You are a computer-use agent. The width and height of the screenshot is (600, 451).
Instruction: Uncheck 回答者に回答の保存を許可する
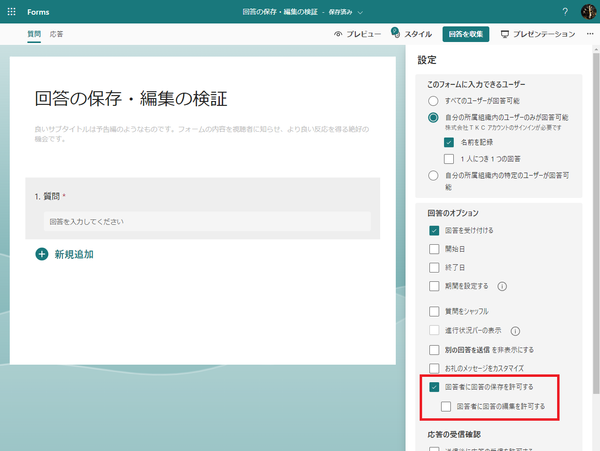(x=434, y=387)
